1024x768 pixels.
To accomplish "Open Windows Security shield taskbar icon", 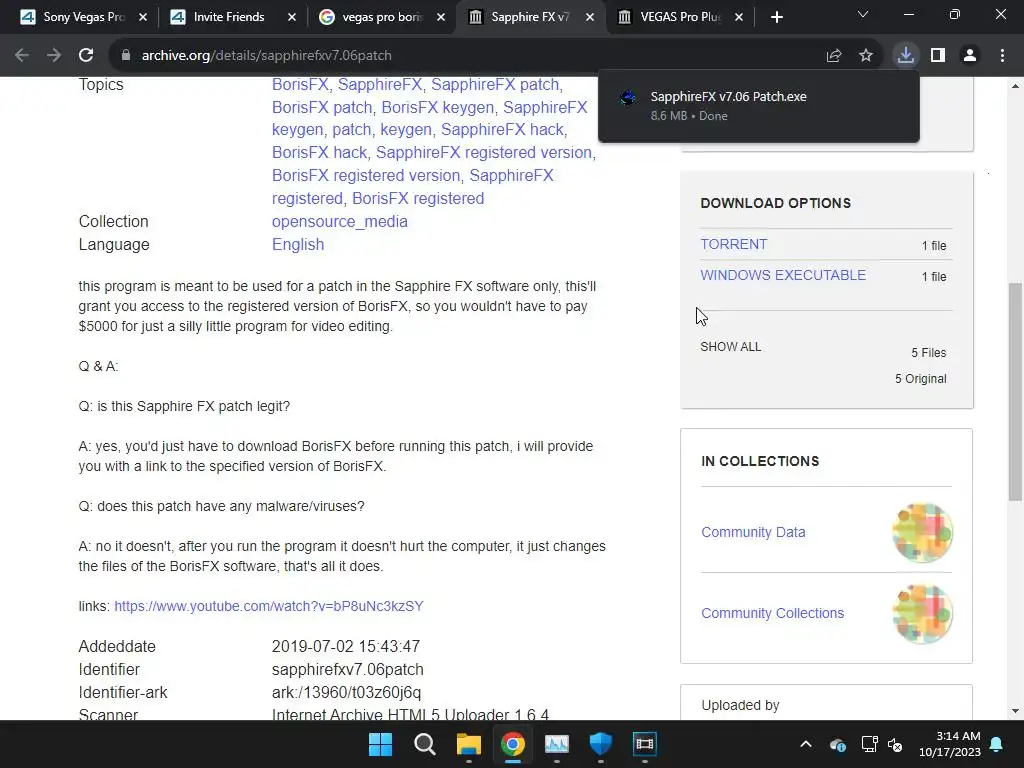I will (x=600, y=744).
